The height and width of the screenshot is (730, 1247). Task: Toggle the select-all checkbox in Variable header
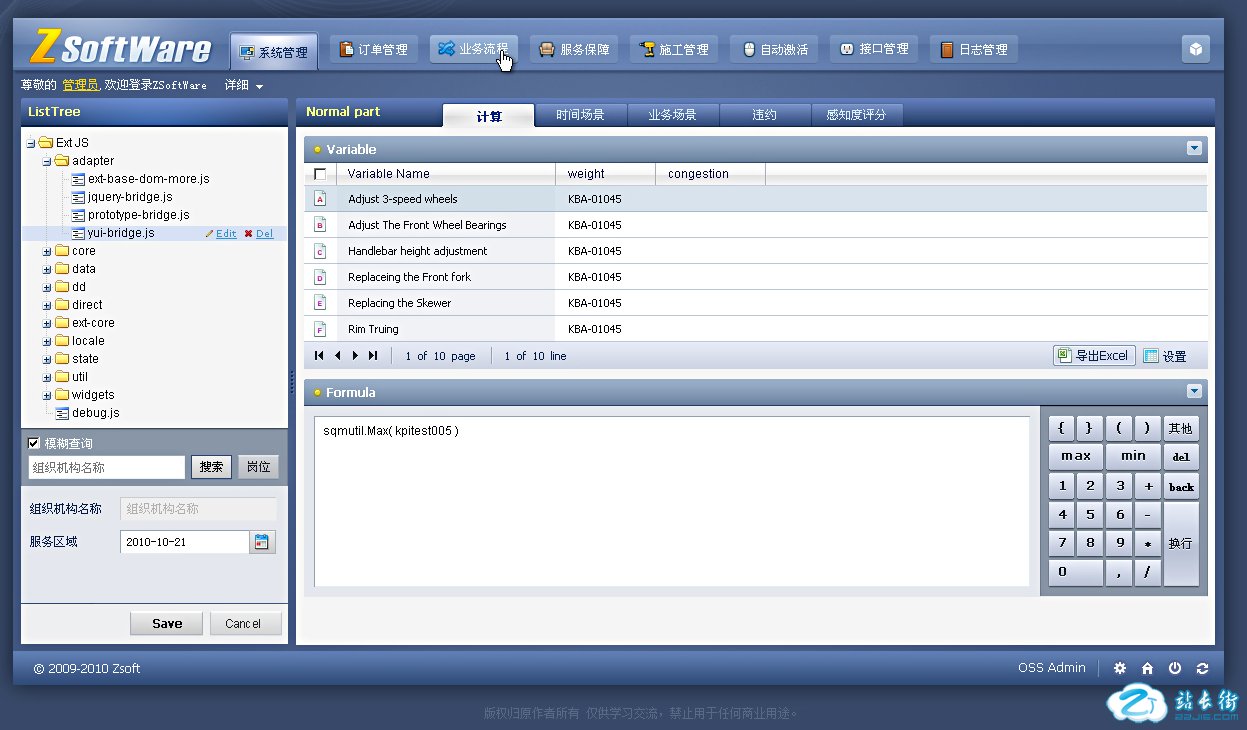click(320, 174)
